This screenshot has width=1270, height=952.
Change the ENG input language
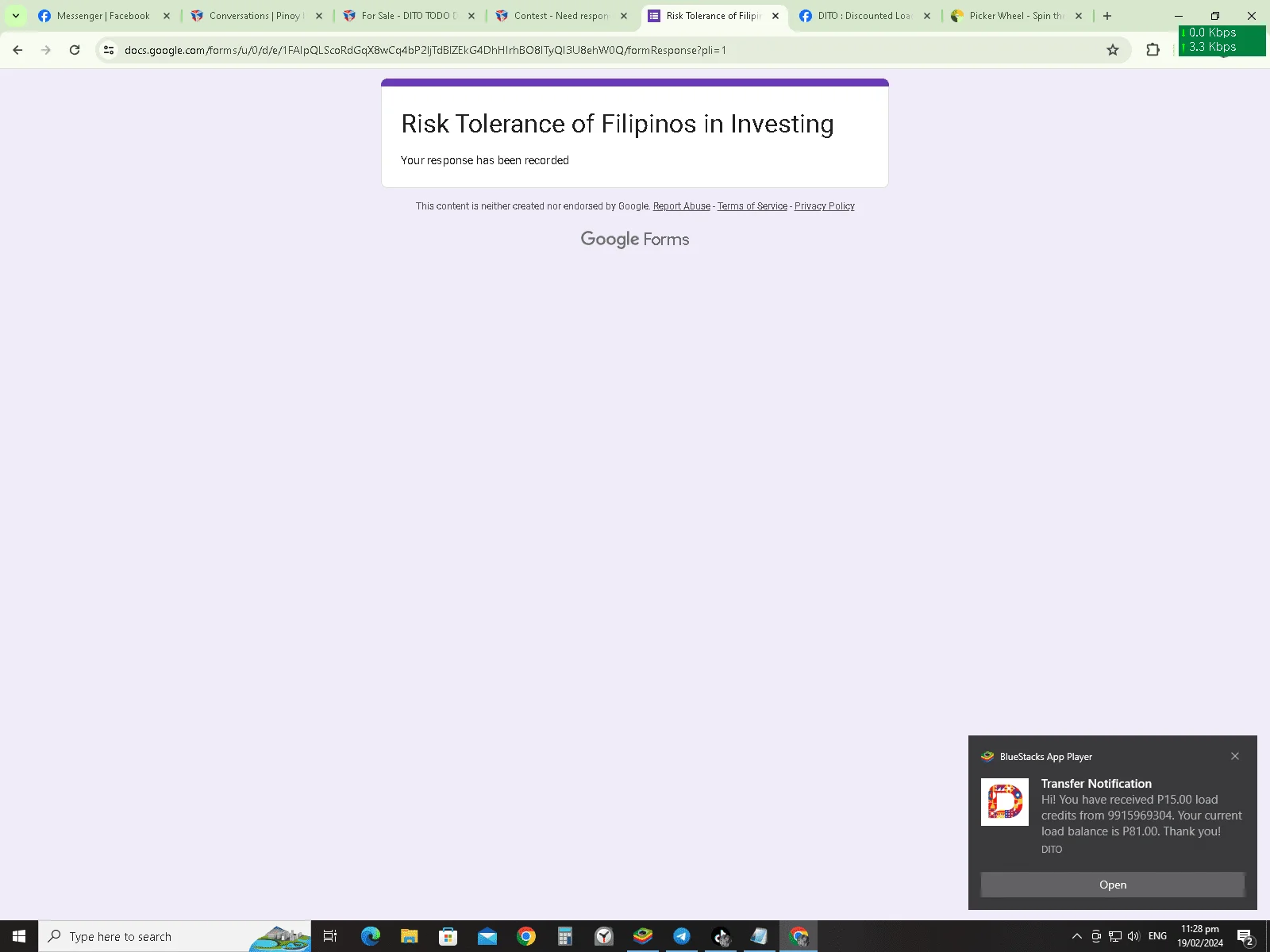[x=1158, y=936]
